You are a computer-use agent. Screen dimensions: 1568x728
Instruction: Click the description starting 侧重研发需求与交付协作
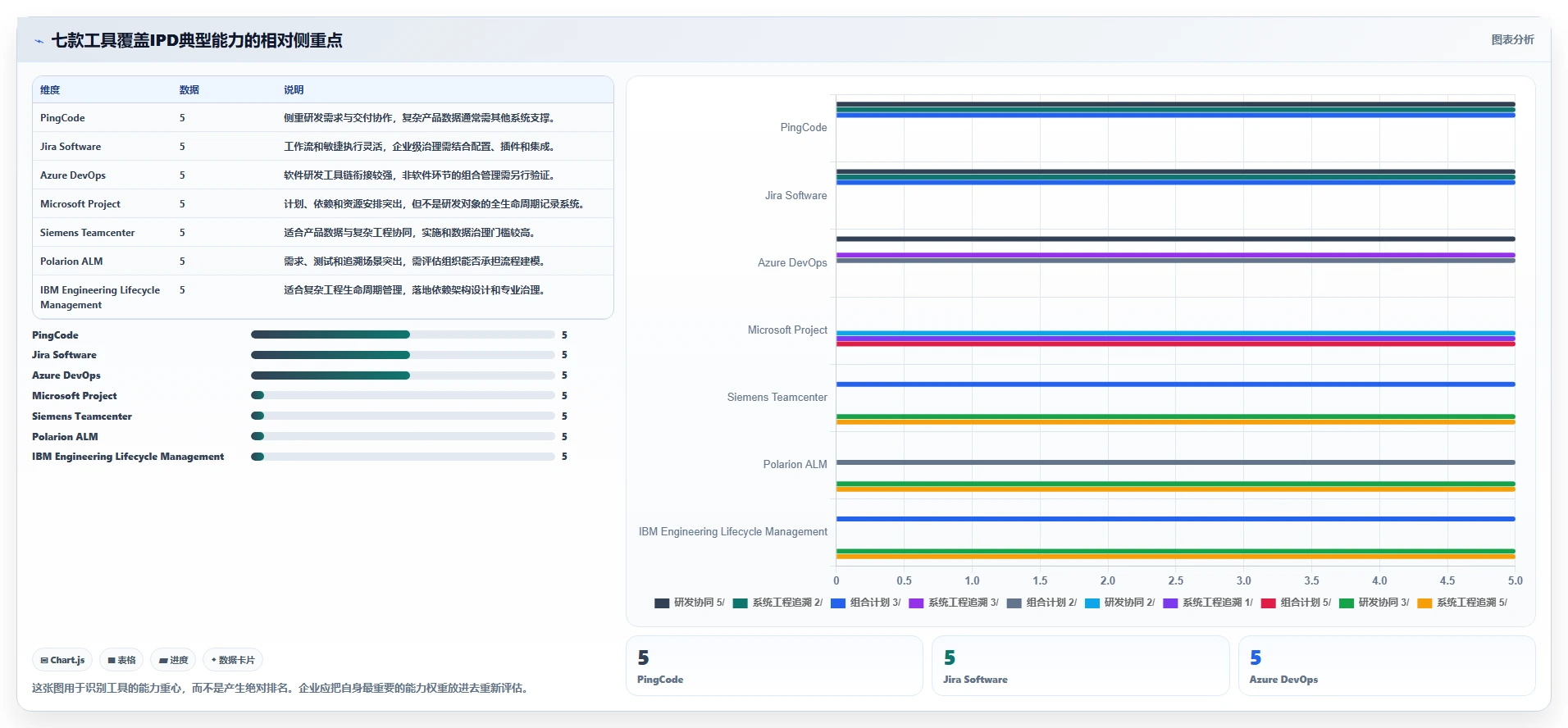point(422,118)
